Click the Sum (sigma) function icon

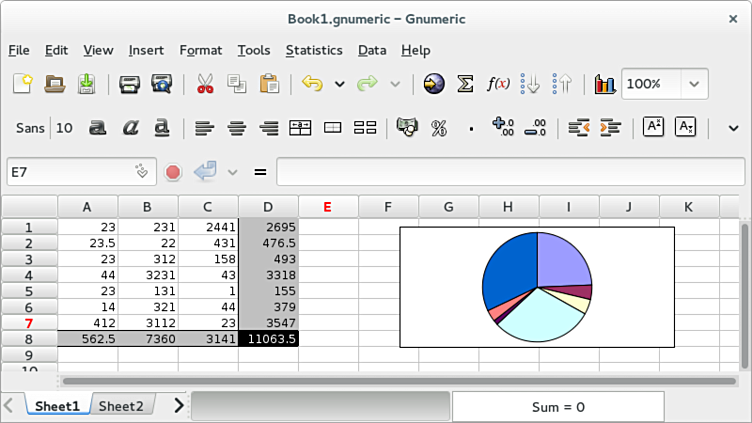465,84
